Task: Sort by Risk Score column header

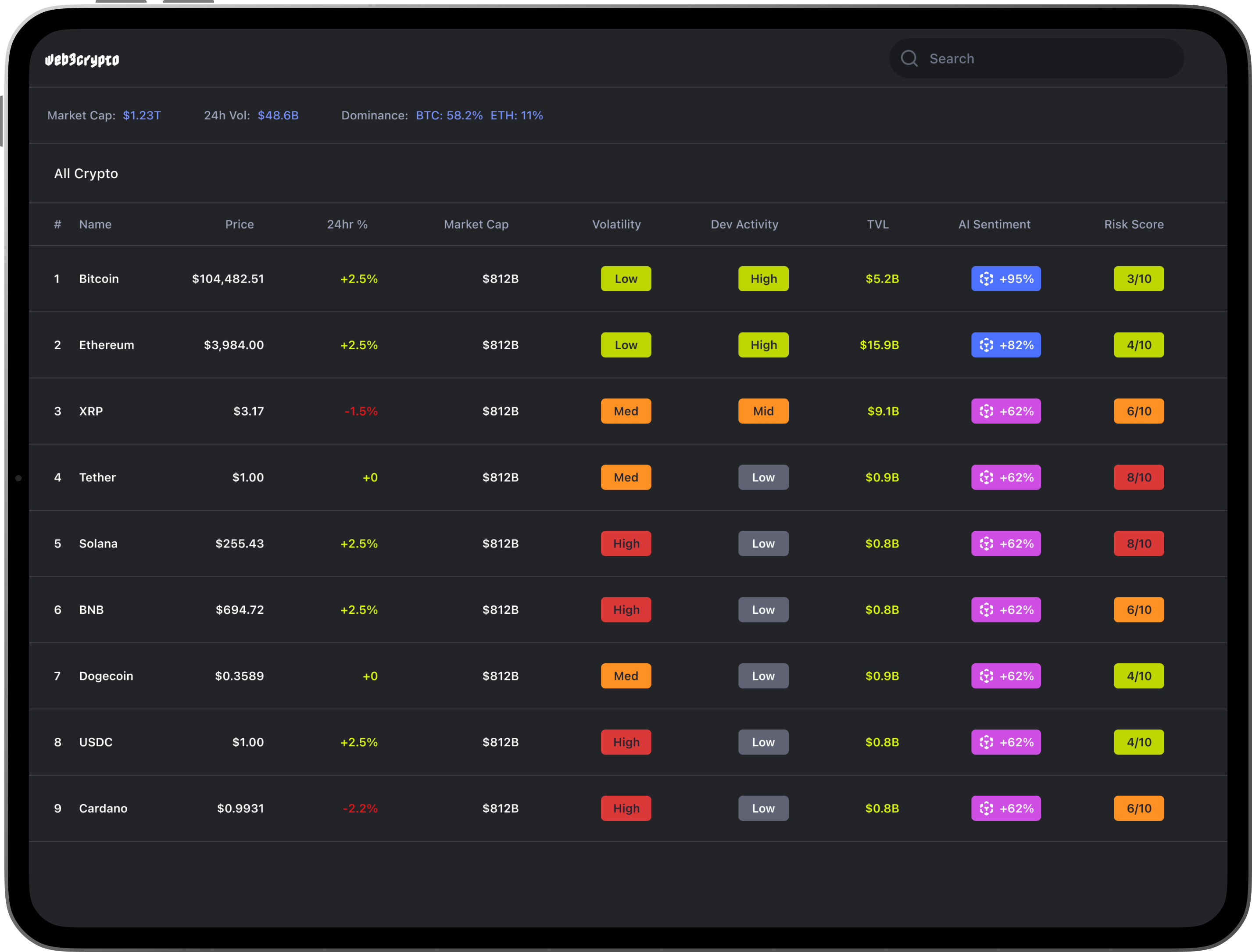Action: tap(1134, 225)
